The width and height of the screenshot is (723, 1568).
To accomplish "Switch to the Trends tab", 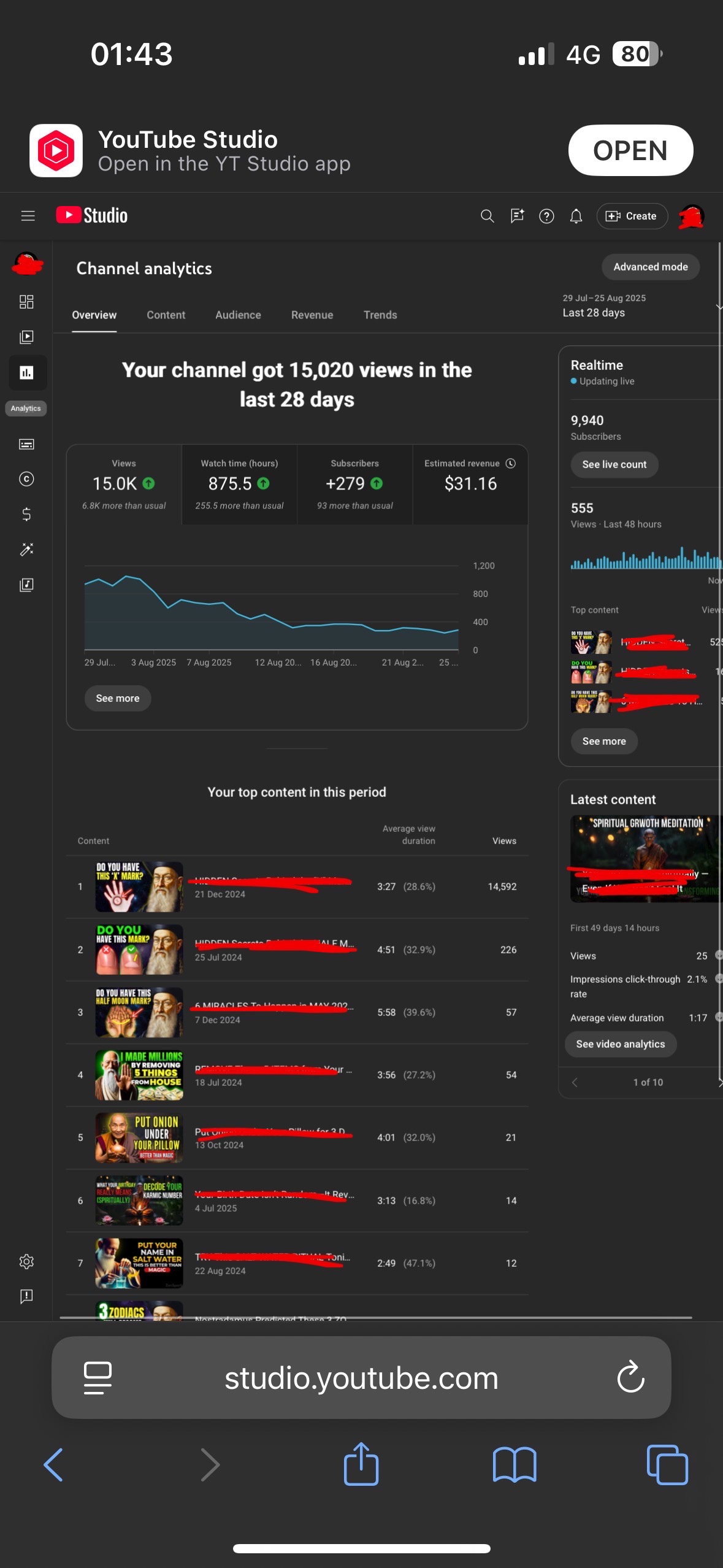I will pyautogui.click(x=380, y=315).
